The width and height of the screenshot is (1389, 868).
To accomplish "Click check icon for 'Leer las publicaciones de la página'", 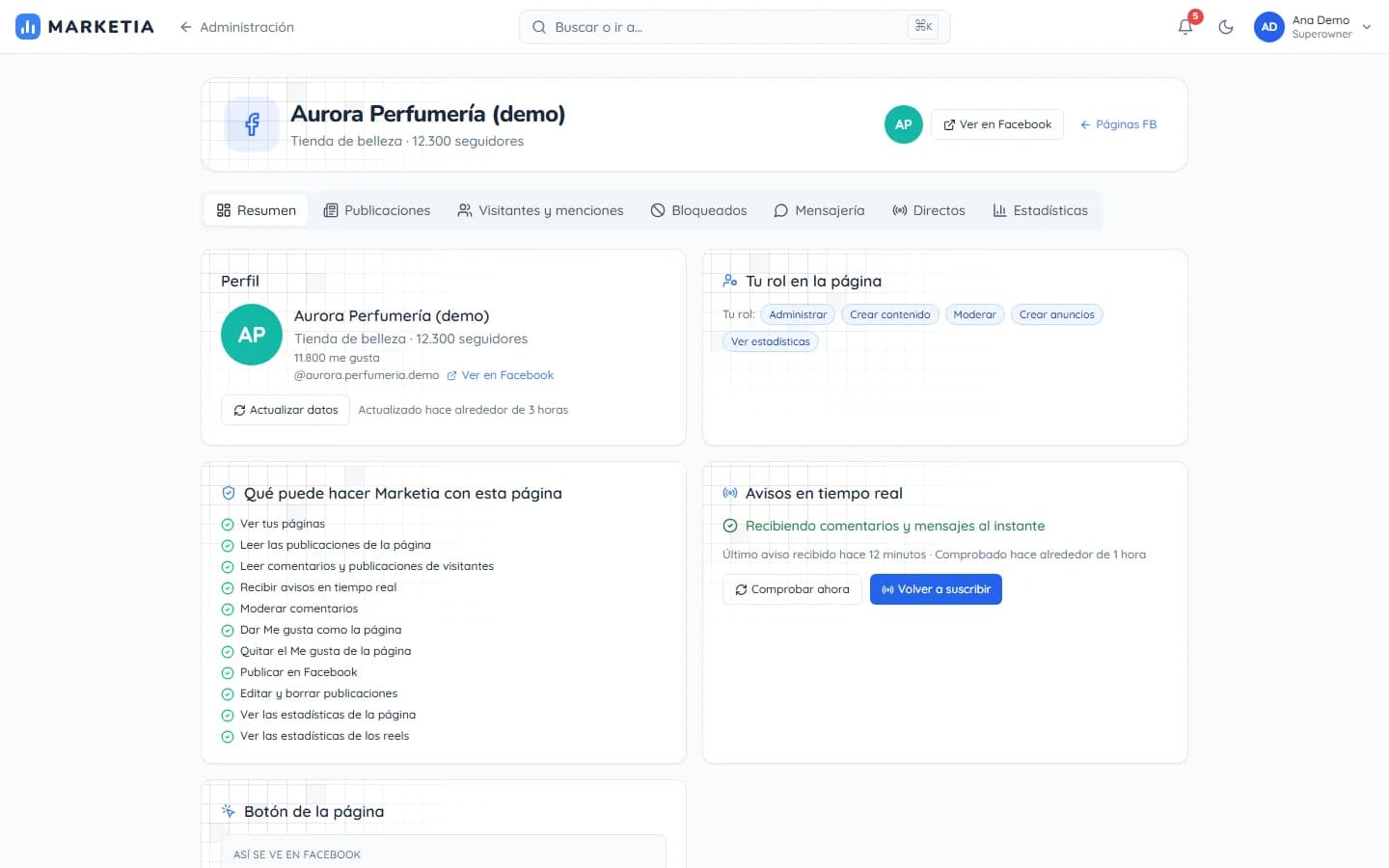I will click(x=228, y=546).
